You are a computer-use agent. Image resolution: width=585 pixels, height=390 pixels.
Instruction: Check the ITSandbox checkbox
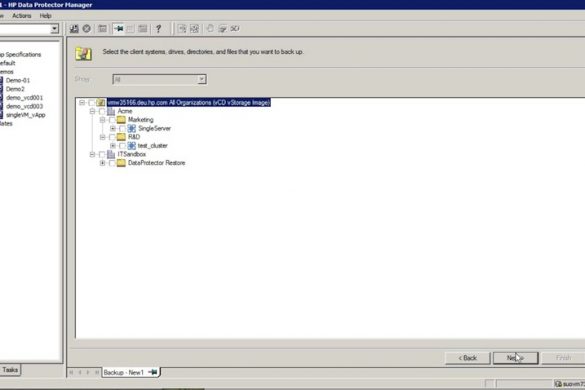[x=102, y=154]
